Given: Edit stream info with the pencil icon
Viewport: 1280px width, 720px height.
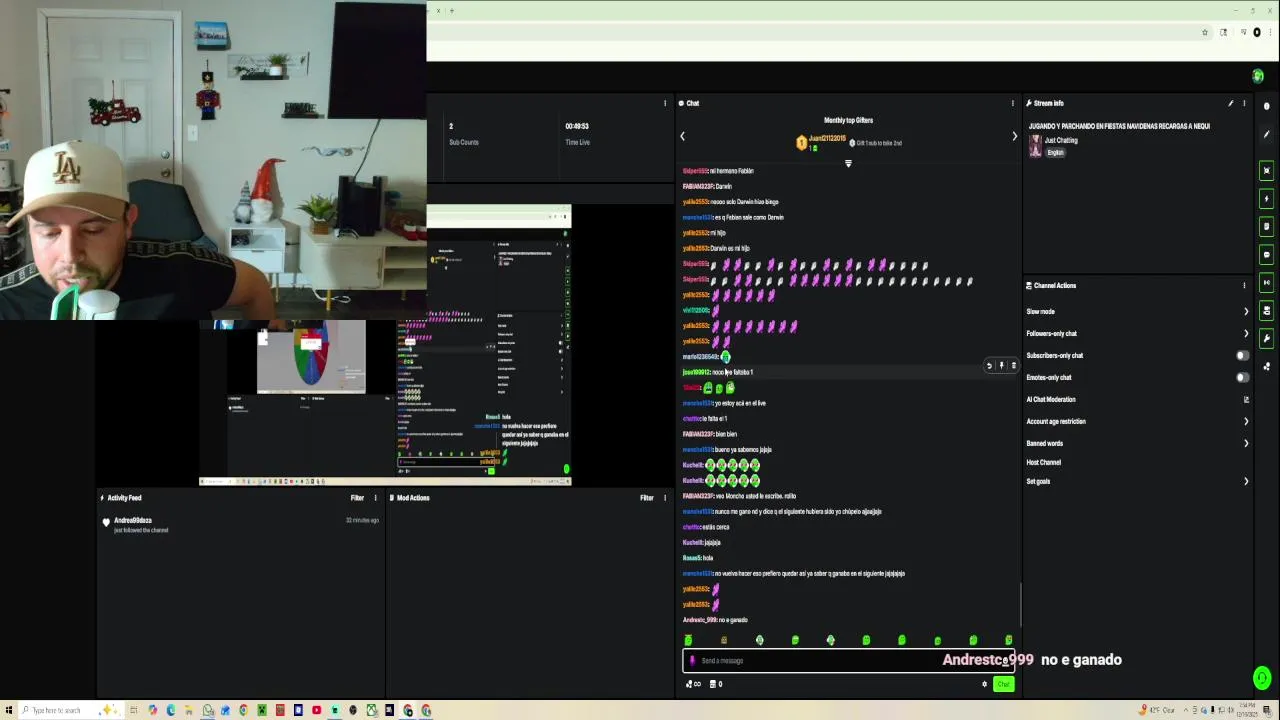Looking at the screenshot, I should (x=1231, y=103).
